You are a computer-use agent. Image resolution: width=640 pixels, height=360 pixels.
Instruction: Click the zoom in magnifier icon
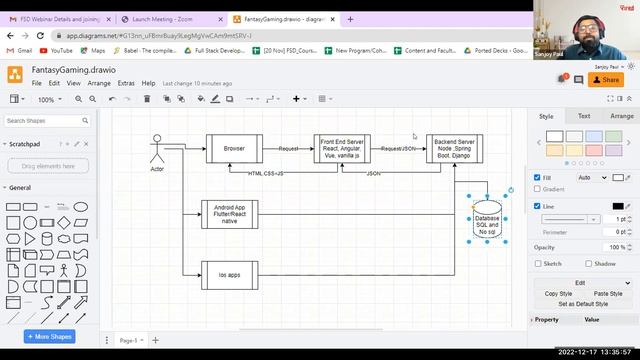point(78,99)
